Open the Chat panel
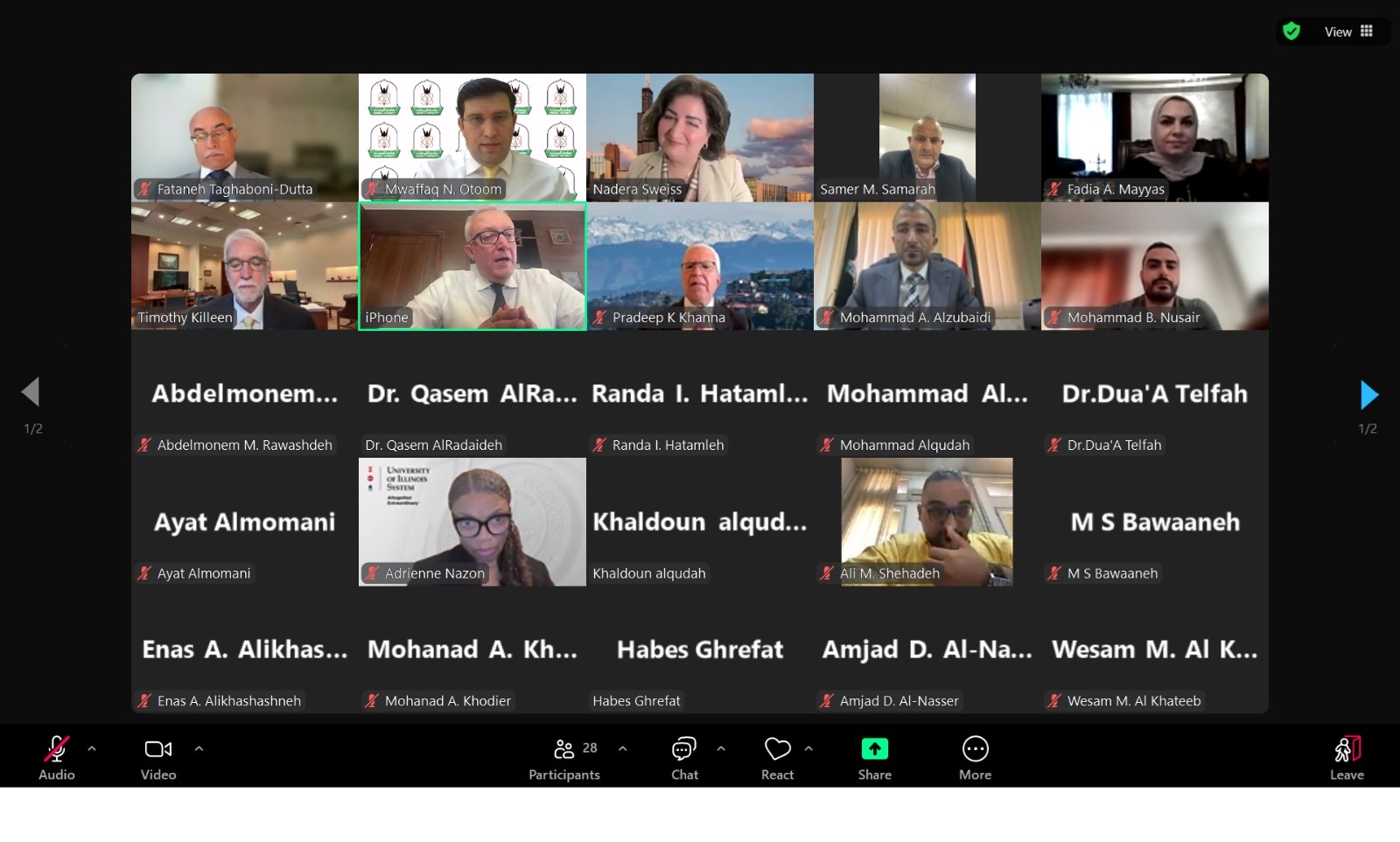The width and height of the screenshot is (1400, 842). pos(684,749)
